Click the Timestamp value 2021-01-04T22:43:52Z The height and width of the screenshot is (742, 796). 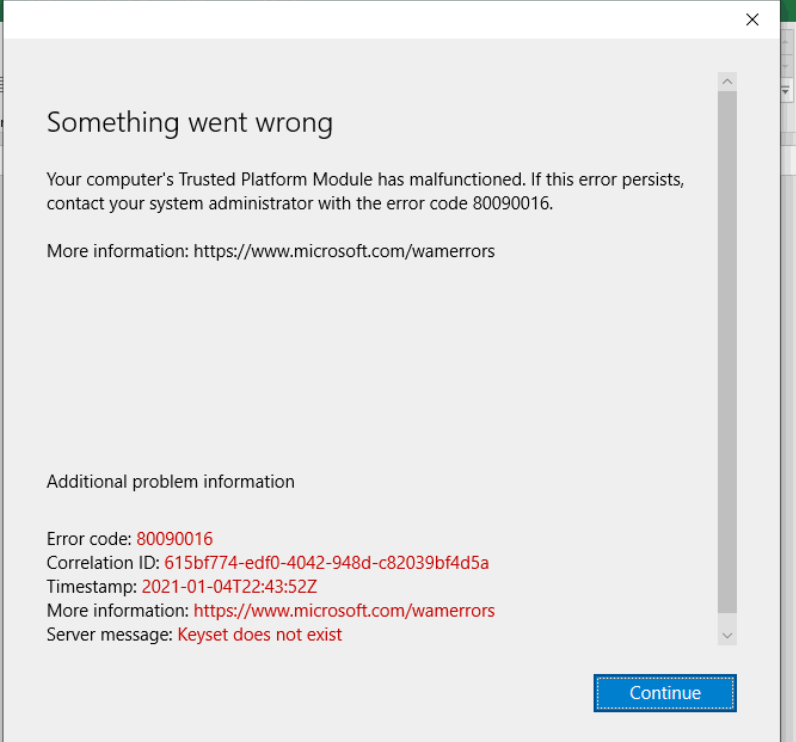point(229,586)
